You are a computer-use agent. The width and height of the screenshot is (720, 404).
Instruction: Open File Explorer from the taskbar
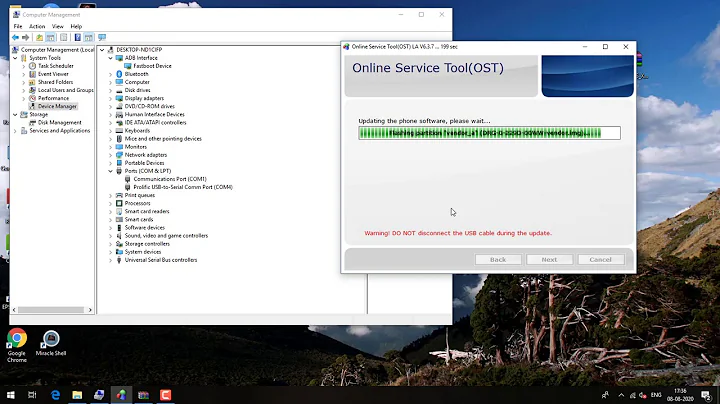(x=77, y=395)
